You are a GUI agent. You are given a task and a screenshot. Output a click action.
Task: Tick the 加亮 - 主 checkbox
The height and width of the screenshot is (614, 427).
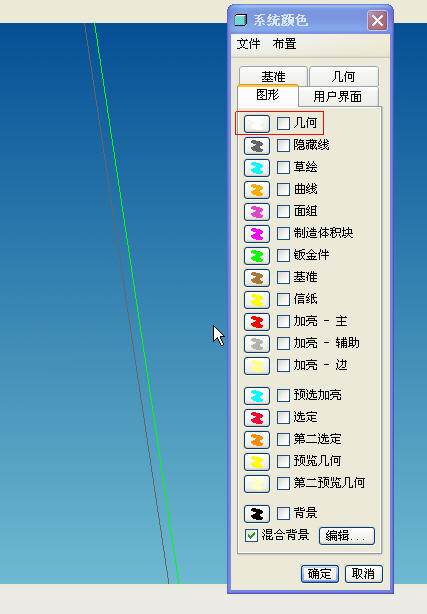(283, 321)
